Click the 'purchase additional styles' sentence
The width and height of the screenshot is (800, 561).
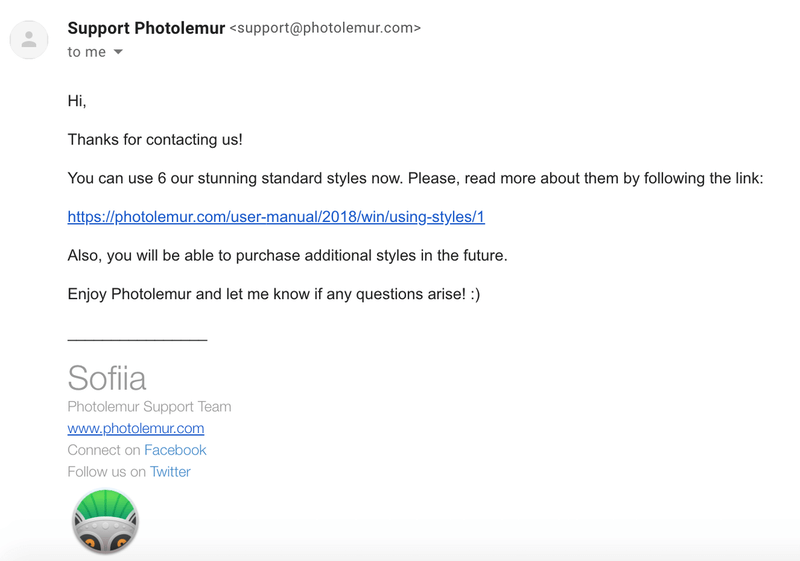(287, 256)
